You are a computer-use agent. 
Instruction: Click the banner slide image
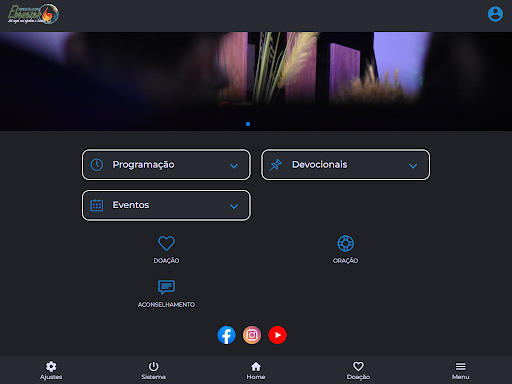(256, 81)
